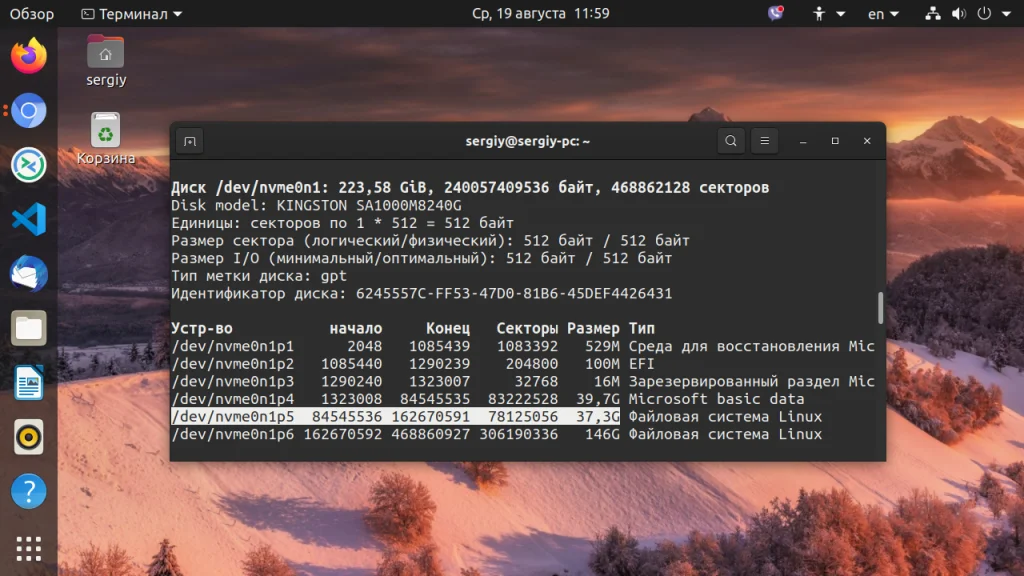Open Help from the dock

[29, 491]
